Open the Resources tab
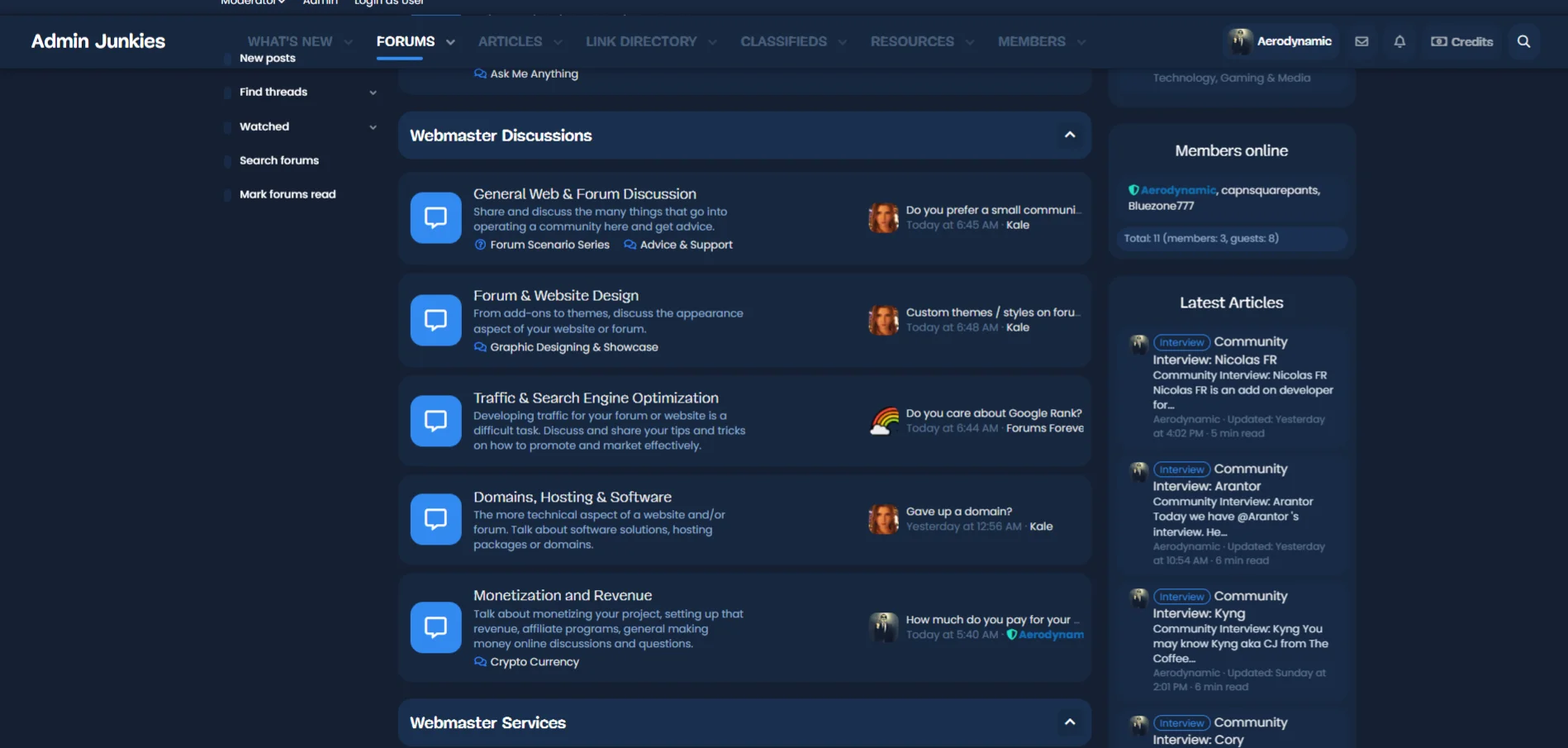 [912, 41]
